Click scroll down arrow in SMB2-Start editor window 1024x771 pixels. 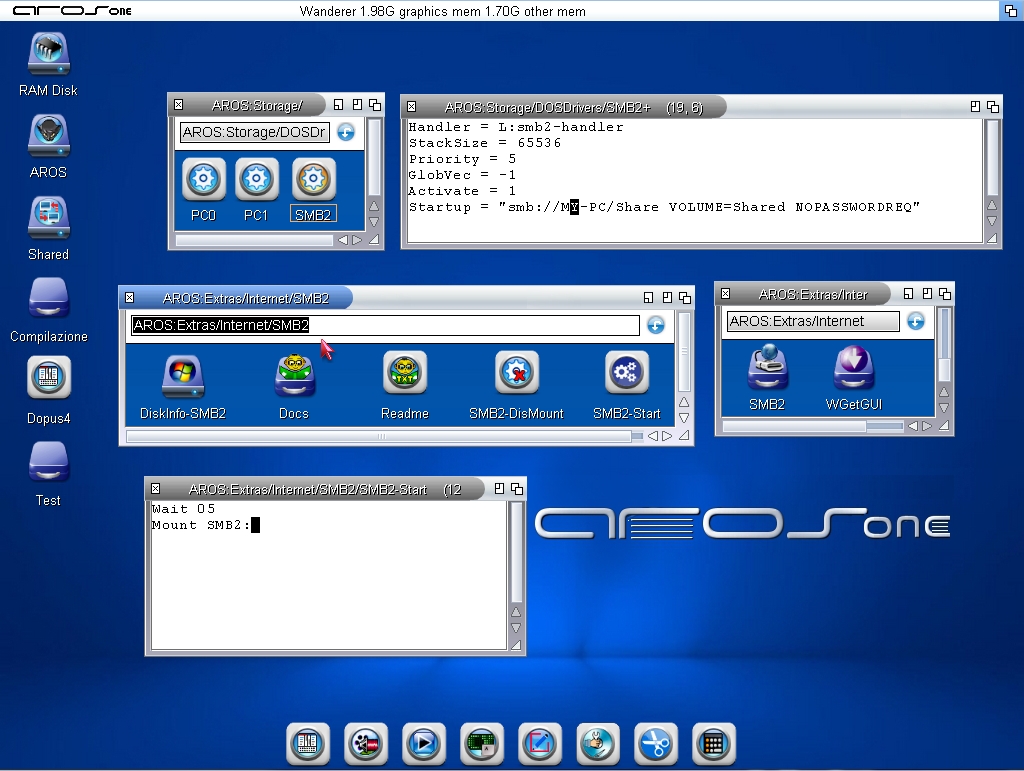click(x=516, y=627)
